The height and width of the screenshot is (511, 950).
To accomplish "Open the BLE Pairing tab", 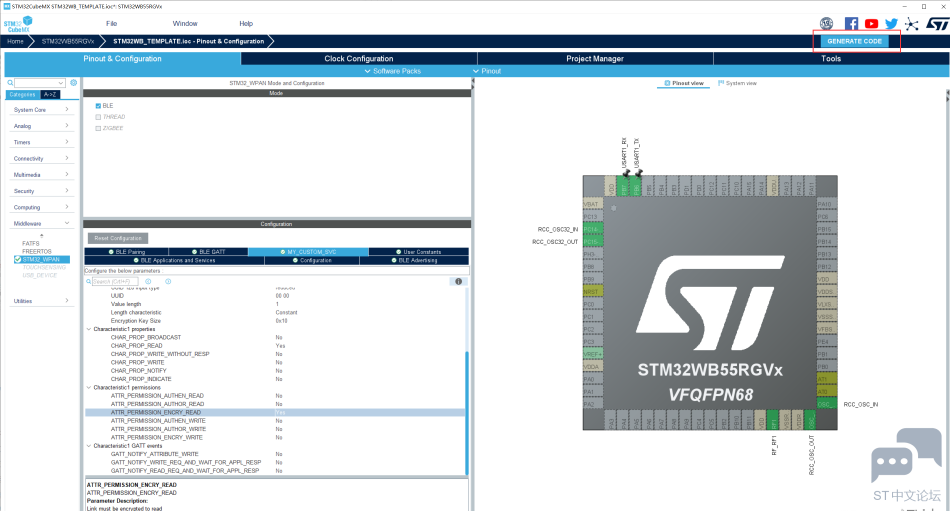I will click(x=127, y=252).
